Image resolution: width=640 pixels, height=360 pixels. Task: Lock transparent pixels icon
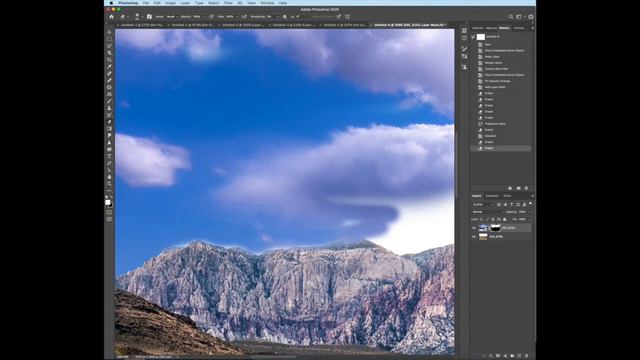(481, 219)
